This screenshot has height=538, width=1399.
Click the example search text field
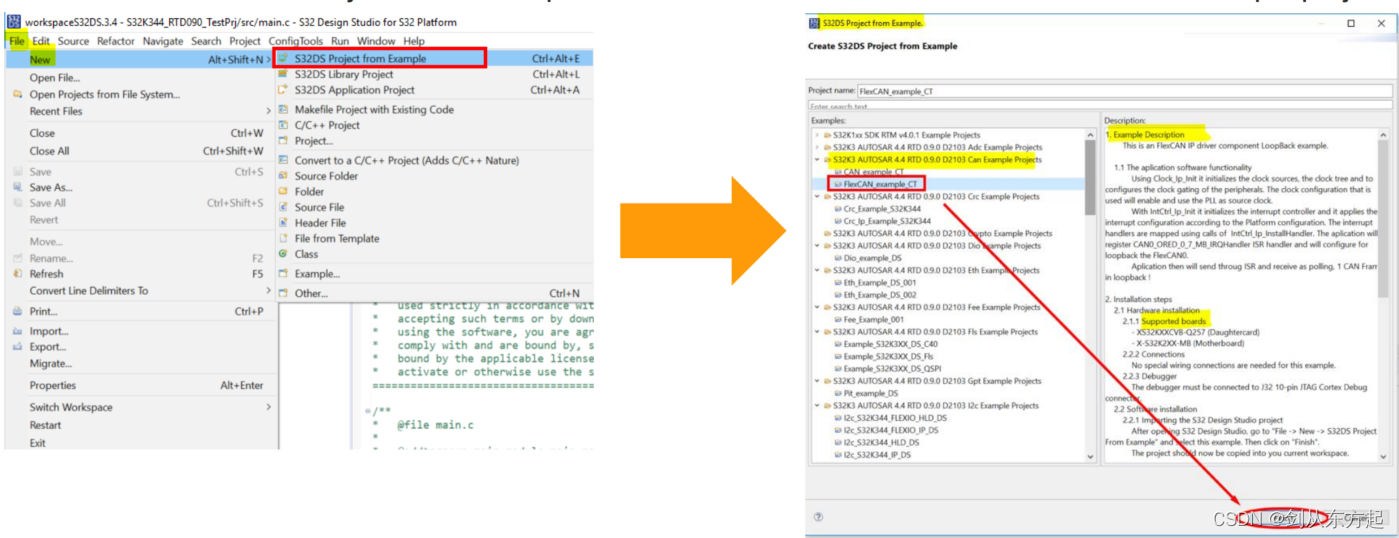1100,105
